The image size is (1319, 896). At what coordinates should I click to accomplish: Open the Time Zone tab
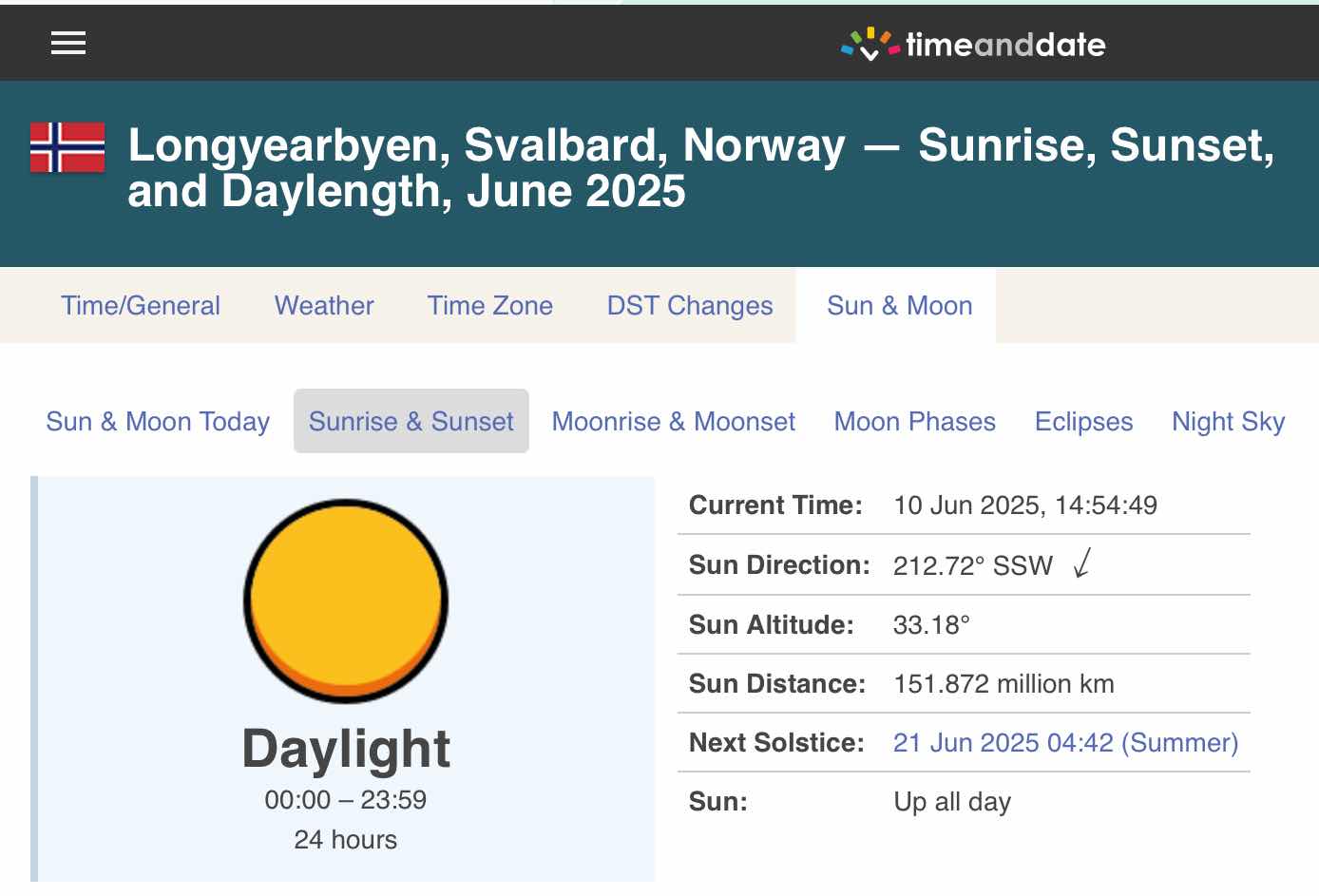(489, 306)
